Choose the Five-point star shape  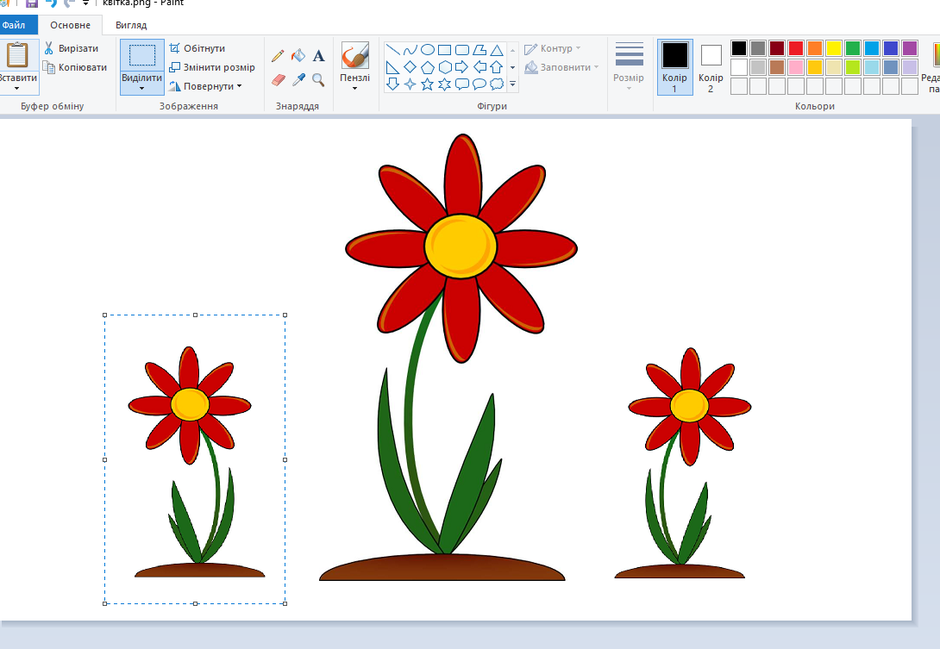427,84
